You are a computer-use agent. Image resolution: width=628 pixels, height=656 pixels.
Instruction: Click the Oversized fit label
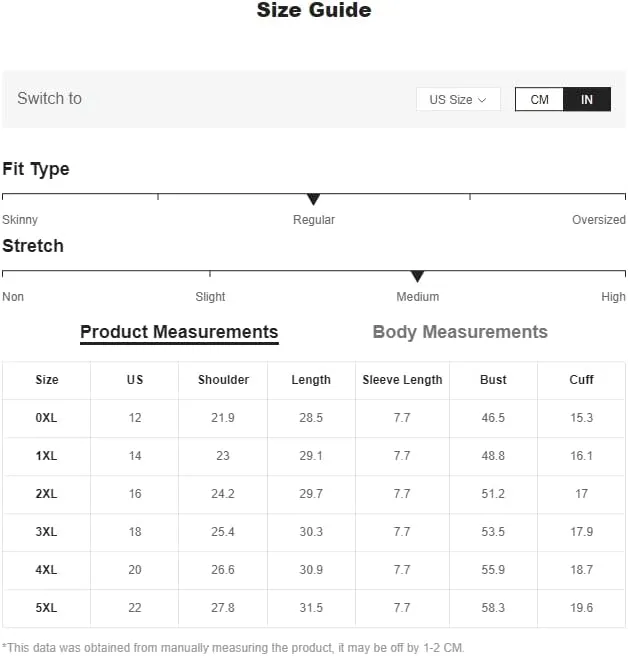(x=599, y=220)
